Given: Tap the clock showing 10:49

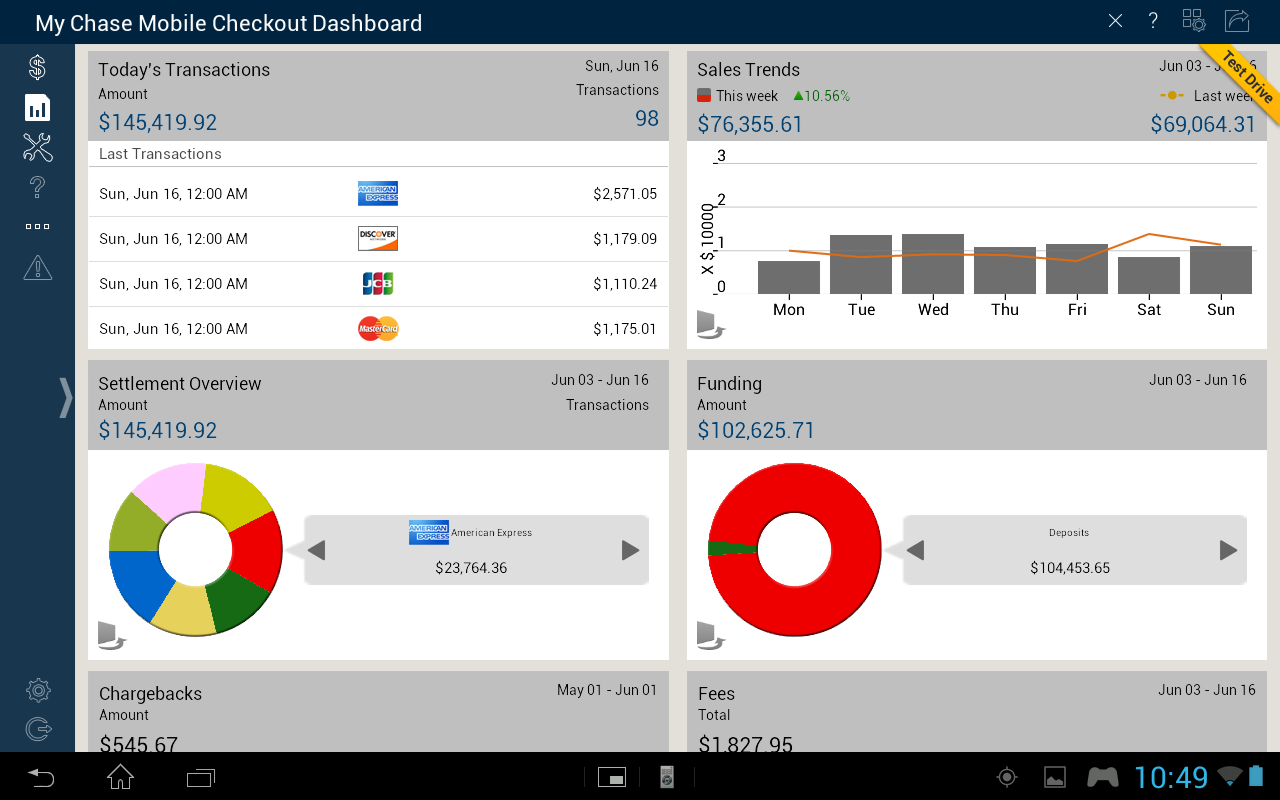Looking at the screenshot, I should pos(1171,777).
